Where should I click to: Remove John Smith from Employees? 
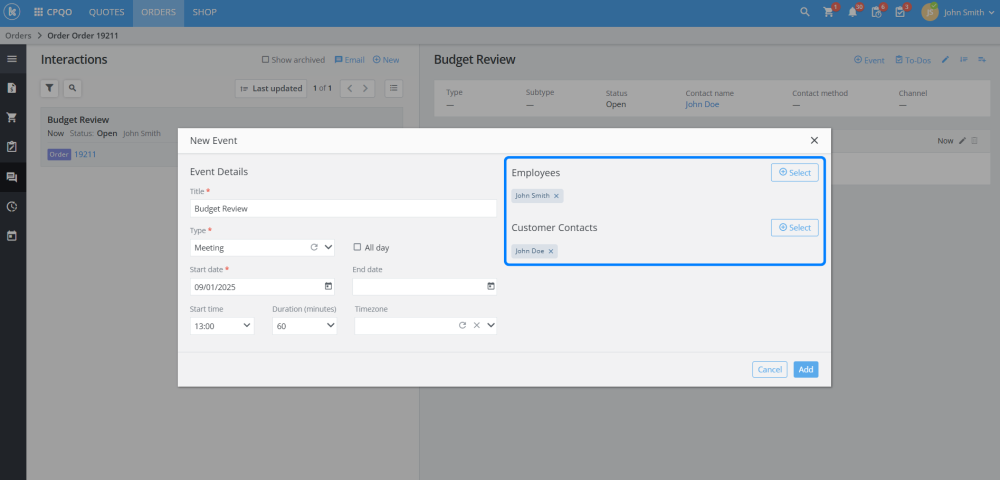coord(557,196)
